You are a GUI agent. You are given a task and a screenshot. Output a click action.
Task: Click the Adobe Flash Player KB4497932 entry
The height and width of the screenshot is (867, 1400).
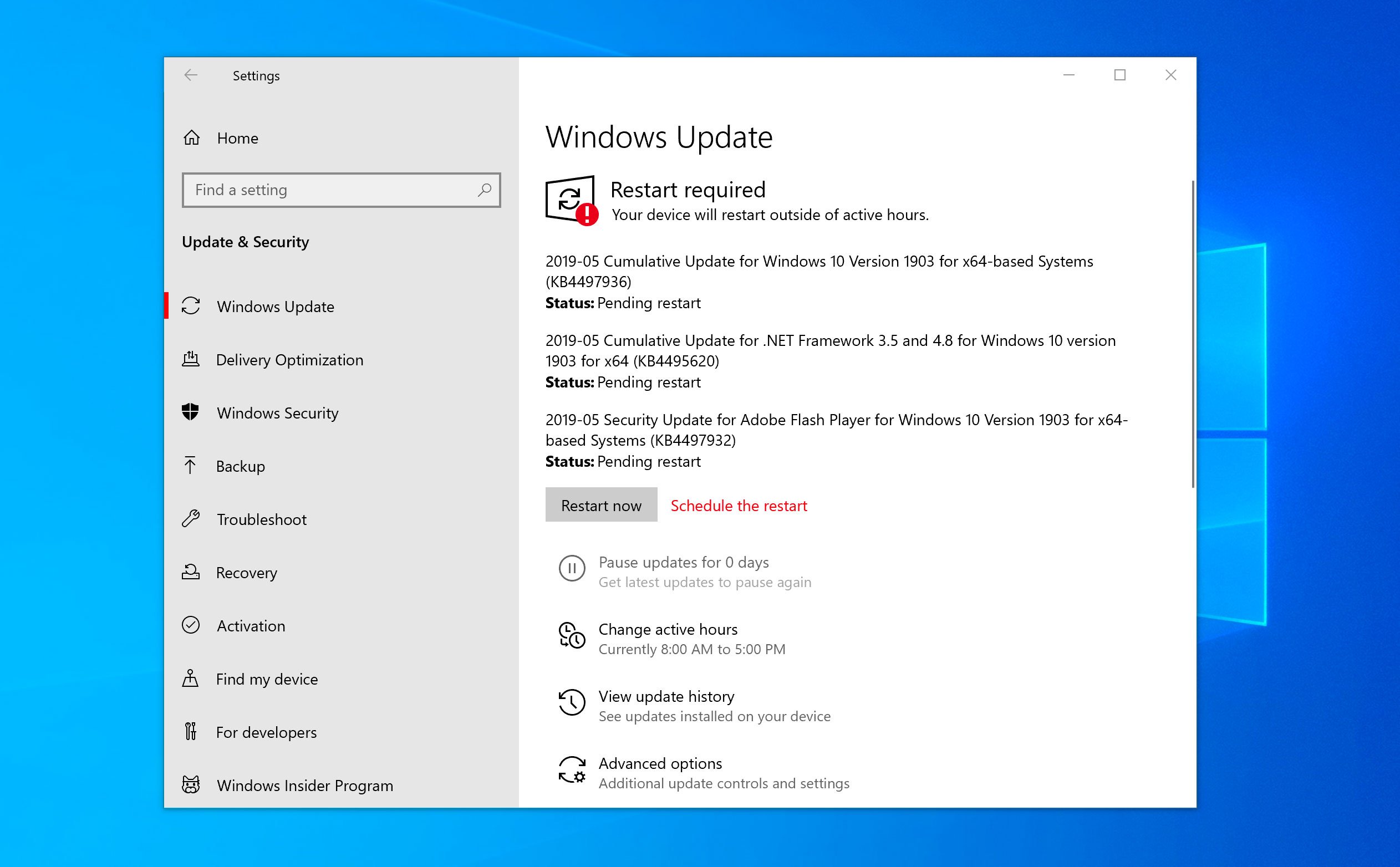pos(836,440)
